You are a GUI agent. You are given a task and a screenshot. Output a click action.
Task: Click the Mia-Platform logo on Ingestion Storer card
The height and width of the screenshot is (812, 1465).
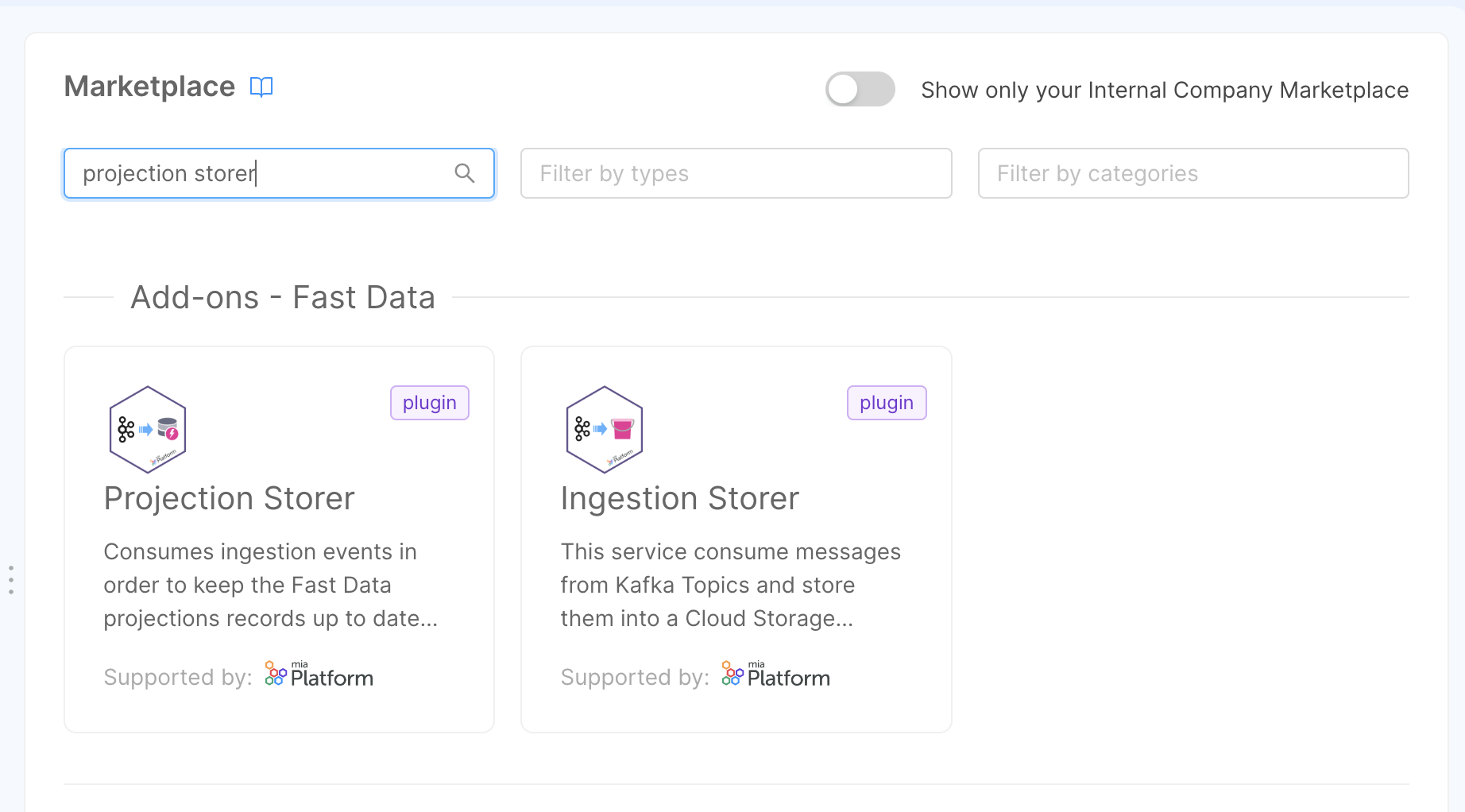tap(775, 675)
